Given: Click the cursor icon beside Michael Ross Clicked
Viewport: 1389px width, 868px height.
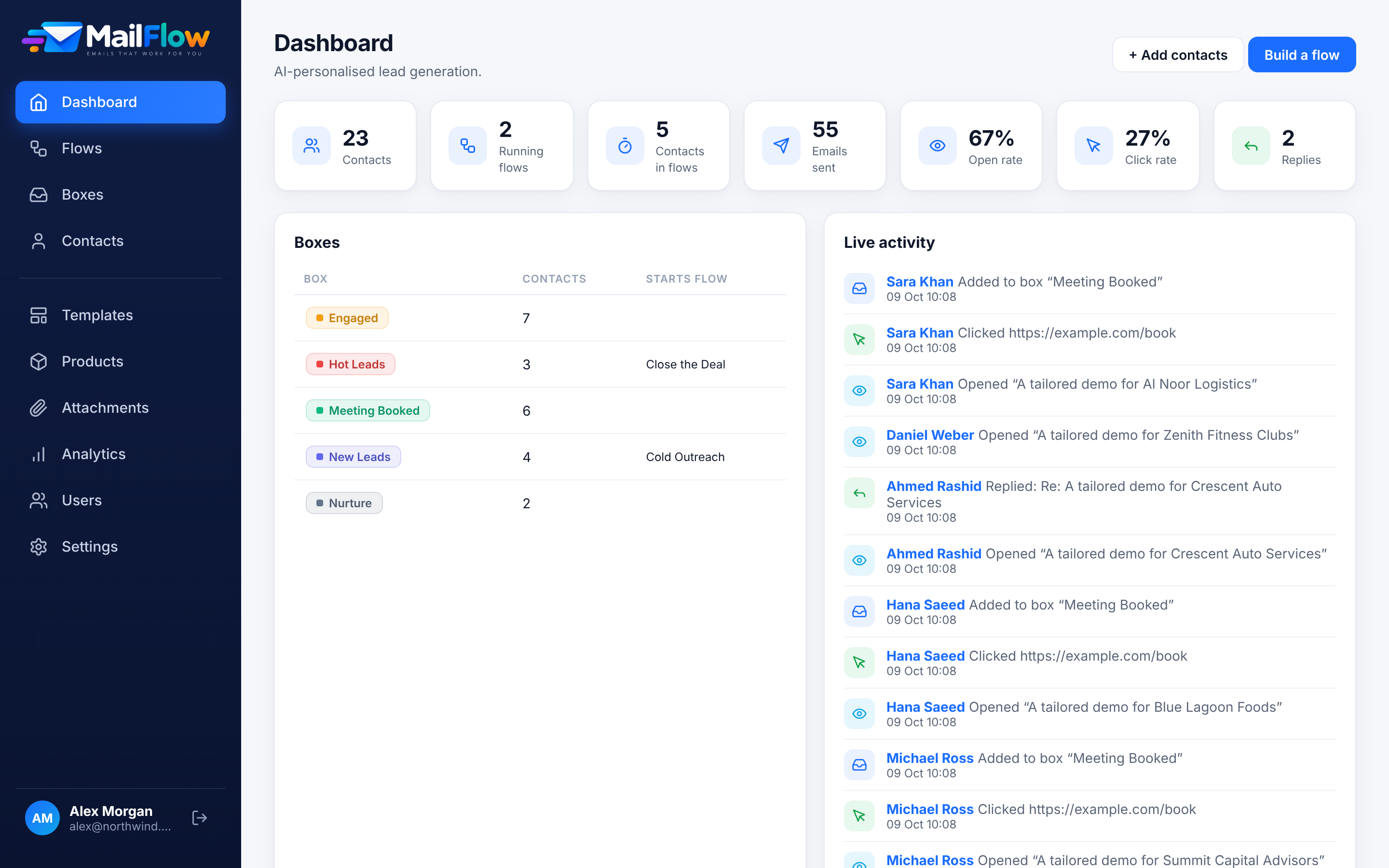Looking at the screenshot, I should coord(859,816).
